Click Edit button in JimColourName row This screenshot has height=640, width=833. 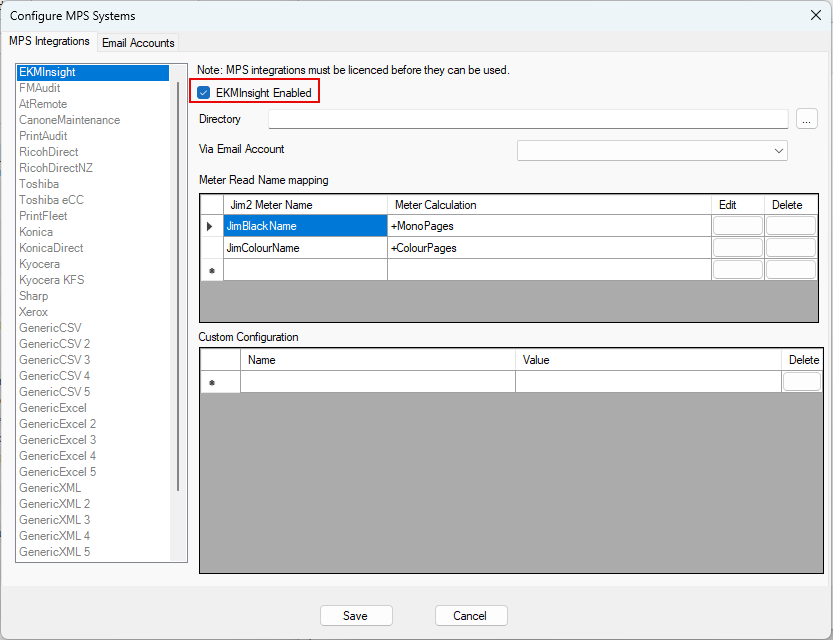pyautogui.click(x=738, y=248)
